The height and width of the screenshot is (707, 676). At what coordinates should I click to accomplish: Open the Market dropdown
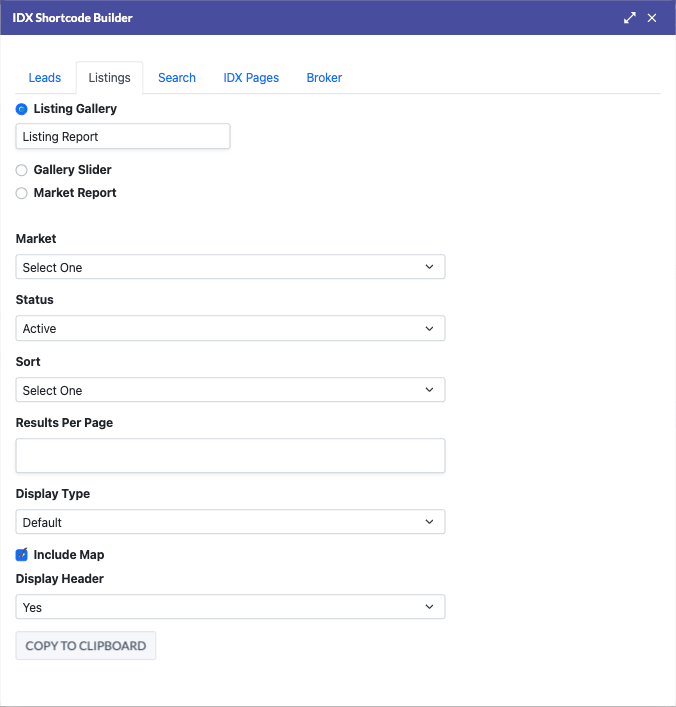click(230, 267)
